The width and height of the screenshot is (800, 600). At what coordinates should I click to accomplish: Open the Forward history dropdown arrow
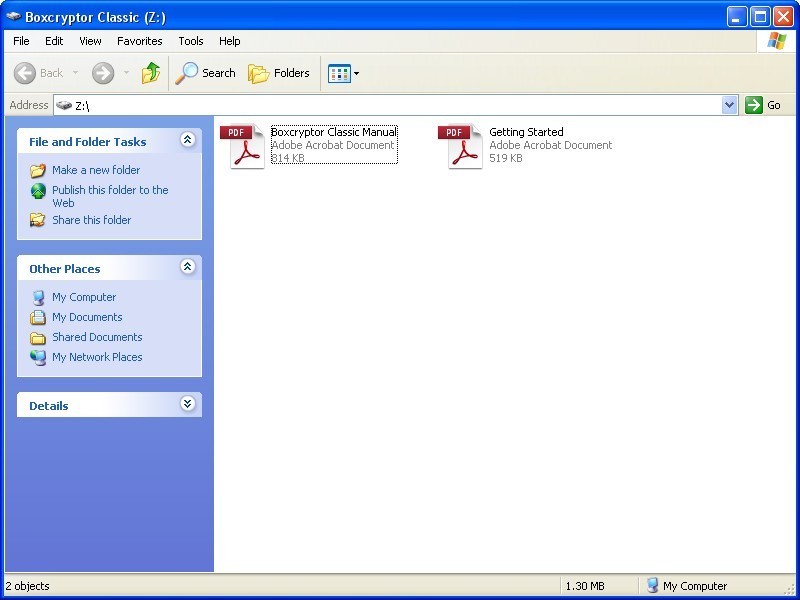pos(126,73)
